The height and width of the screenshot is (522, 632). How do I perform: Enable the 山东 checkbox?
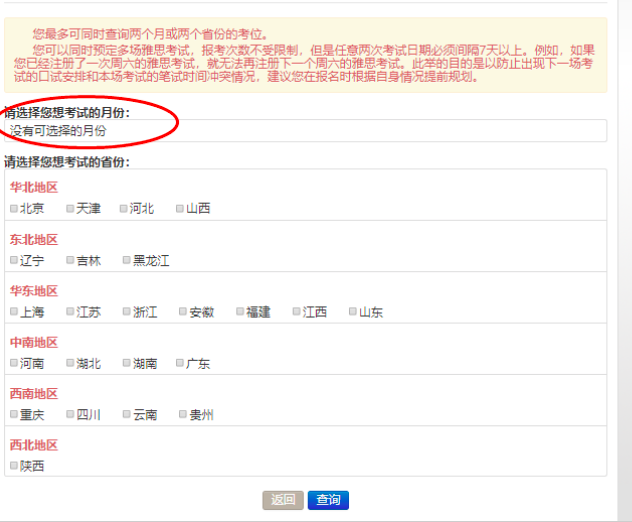353,312
